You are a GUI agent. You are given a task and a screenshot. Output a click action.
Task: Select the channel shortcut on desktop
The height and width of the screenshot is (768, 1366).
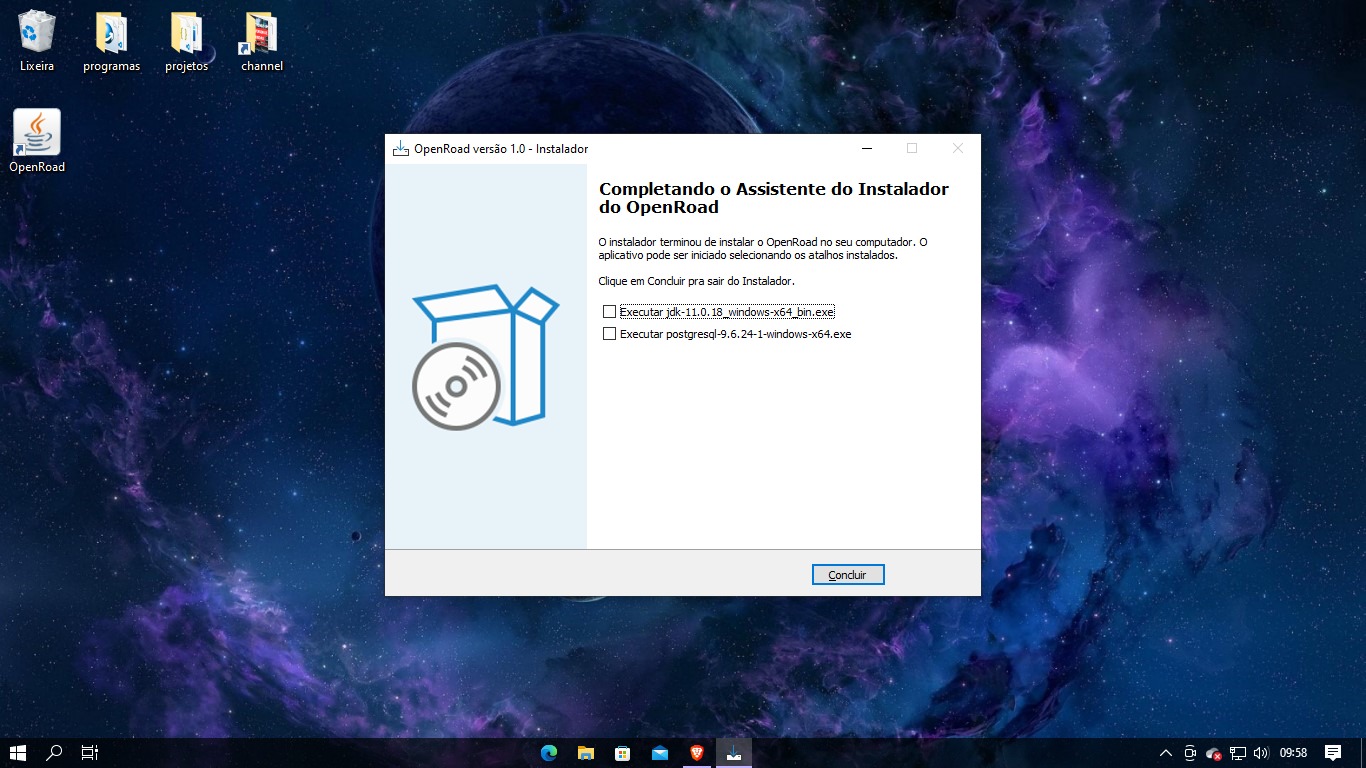(261, 41)
